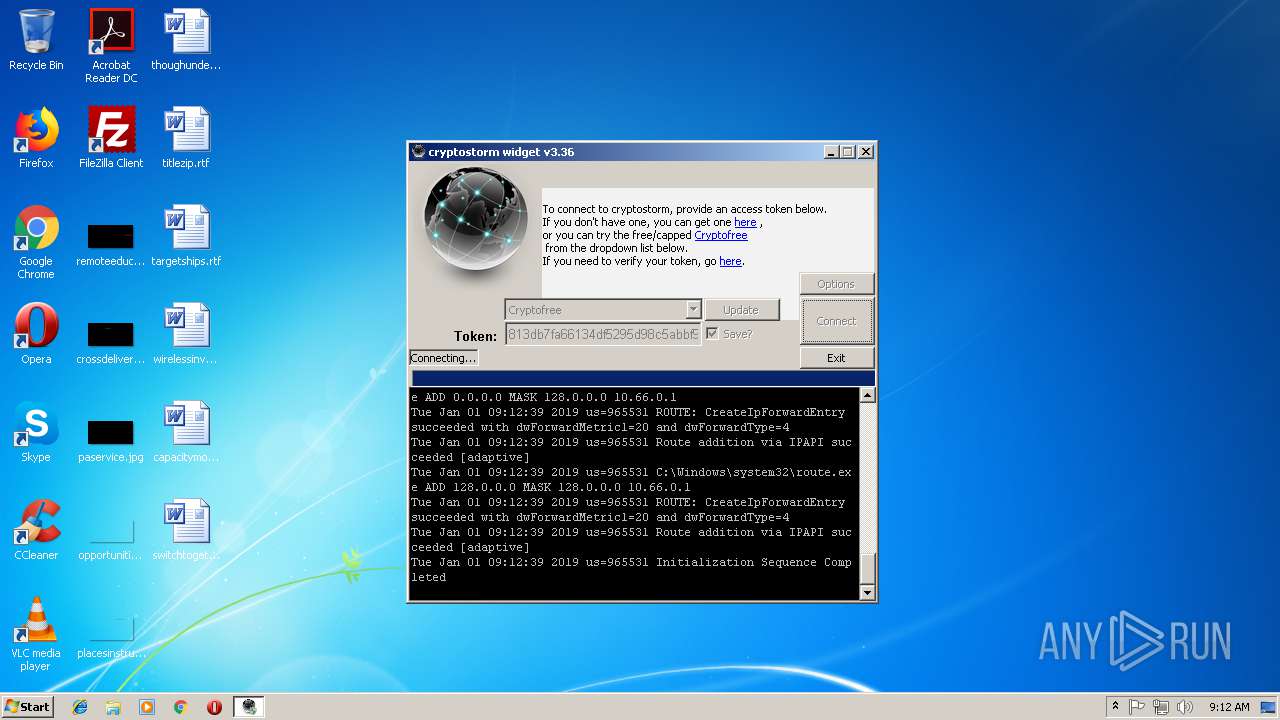Open Windows Media Player taskbar icon
This screenshot has width=1280, height=720.
[x=147, y=707]
